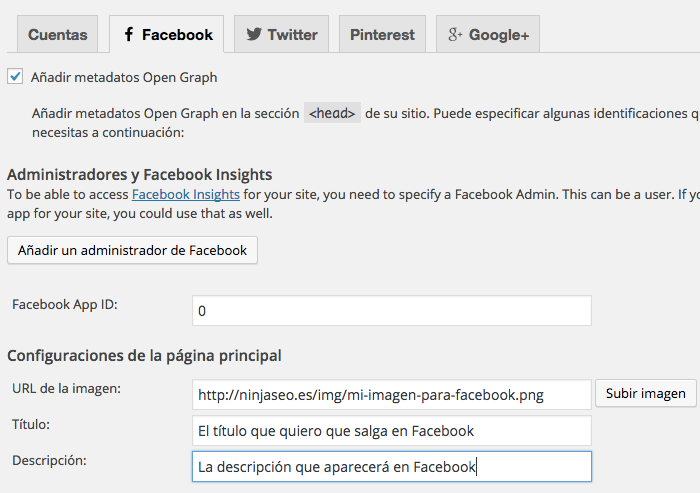The width and height of the screenshot is (700, 493).
Task: Switch to the Twitter tab label
Action: tap(292, 35)
